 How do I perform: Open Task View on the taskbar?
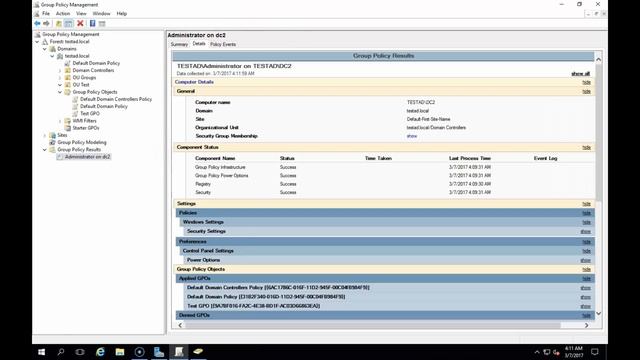80,352
